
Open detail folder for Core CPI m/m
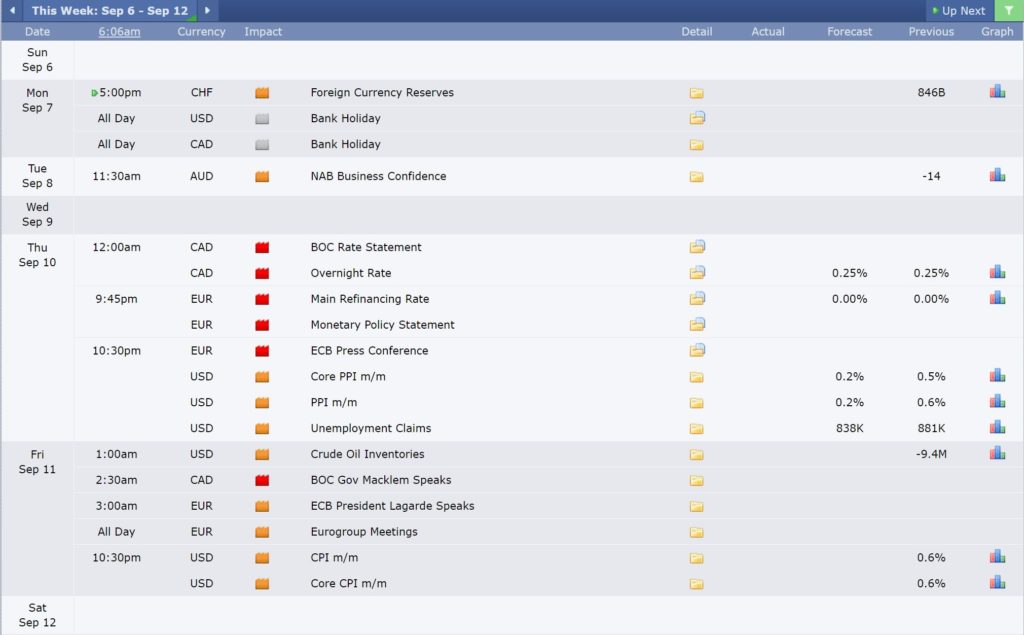697,584
